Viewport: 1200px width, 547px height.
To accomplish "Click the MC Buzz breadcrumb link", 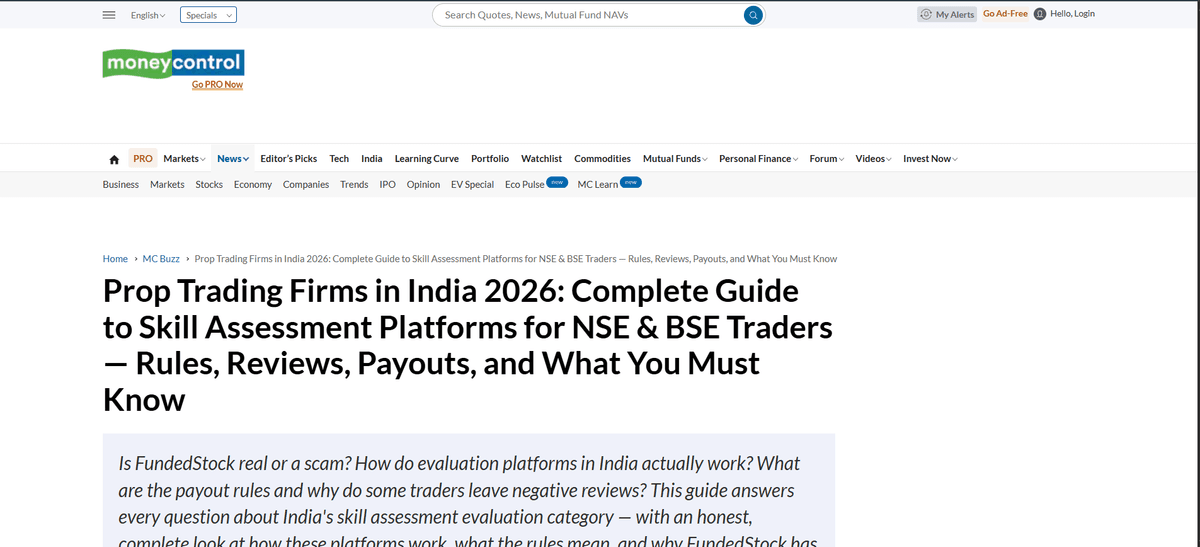I will [161, 259].
